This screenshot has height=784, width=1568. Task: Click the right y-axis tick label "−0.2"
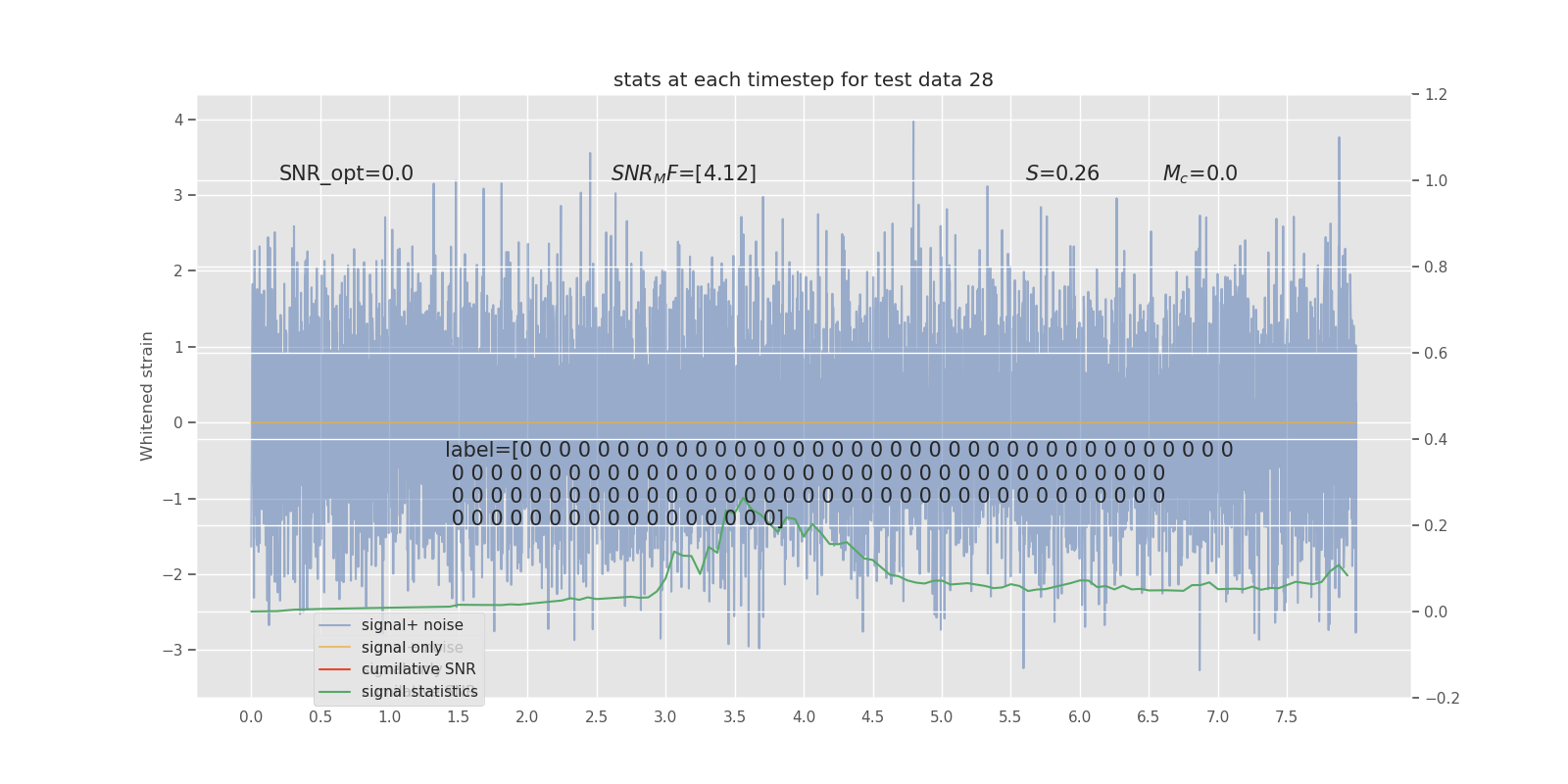point(1442,699)
